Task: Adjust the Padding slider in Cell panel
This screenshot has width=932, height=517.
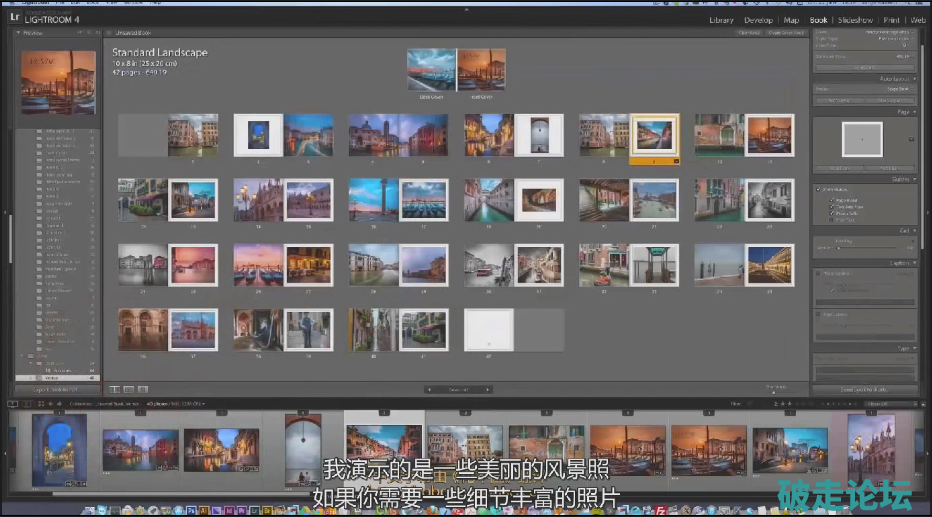Action: (840, 247)
